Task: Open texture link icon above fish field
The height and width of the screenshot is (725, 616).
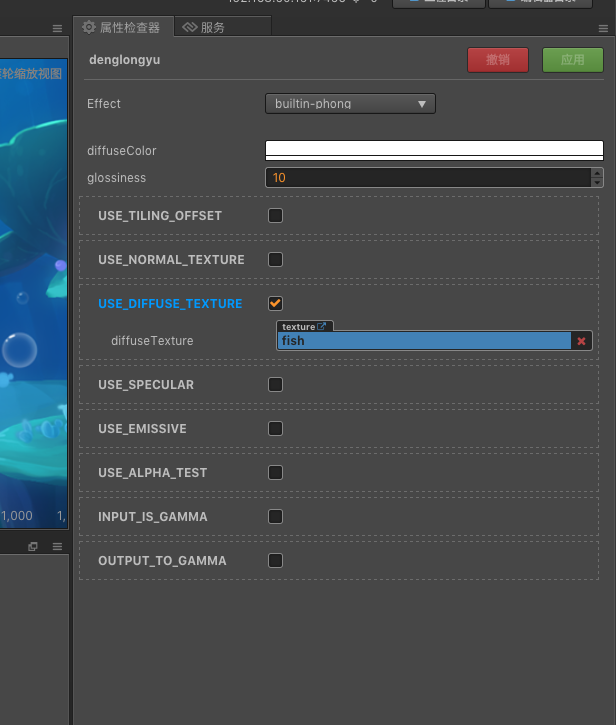Action: (x=321, y=326)
